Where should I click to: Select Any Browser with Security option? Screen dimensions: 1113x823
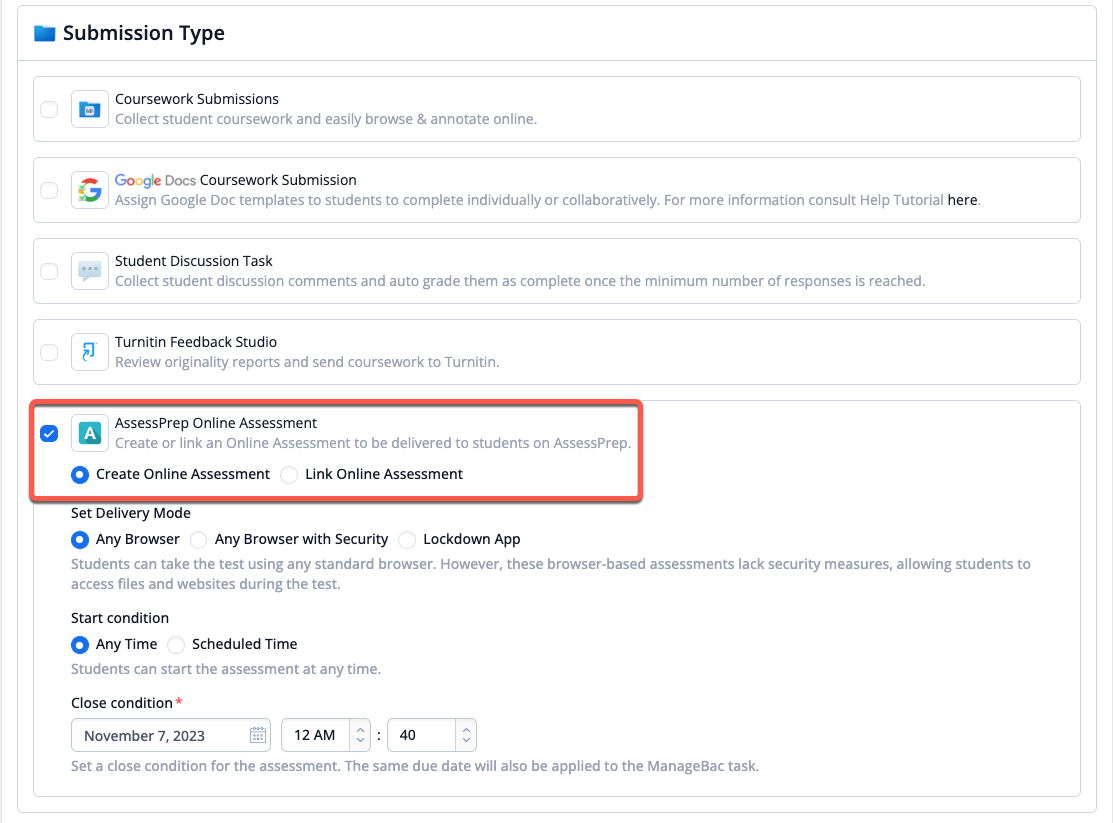[199, 540]
